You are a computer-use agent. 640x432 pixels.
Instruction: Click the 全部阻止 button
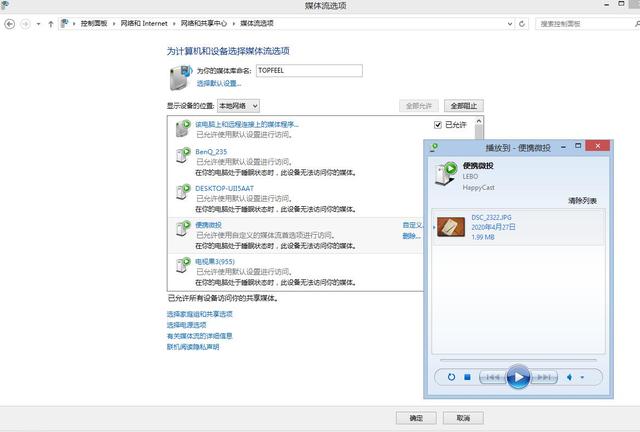(464, 106)
